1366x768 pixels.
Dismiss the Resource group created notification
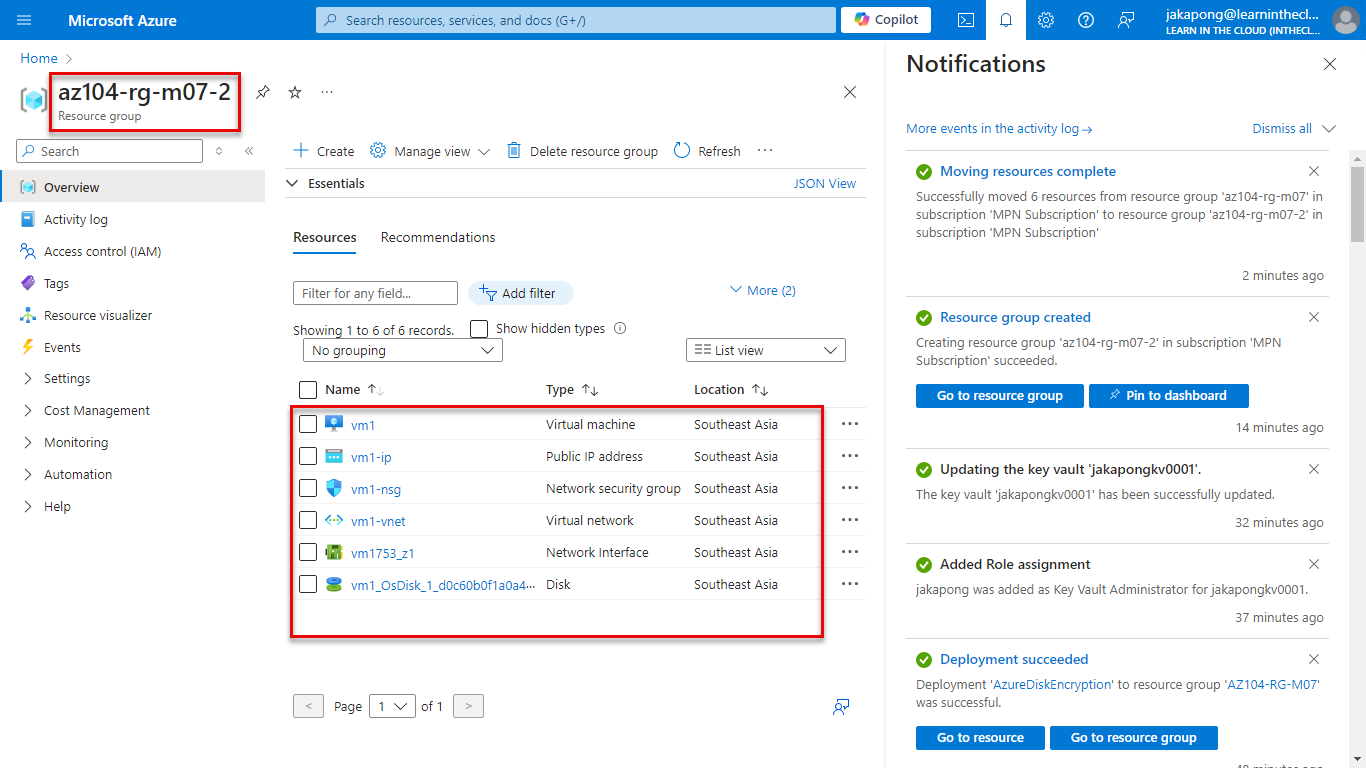(x=1314, y=317)
